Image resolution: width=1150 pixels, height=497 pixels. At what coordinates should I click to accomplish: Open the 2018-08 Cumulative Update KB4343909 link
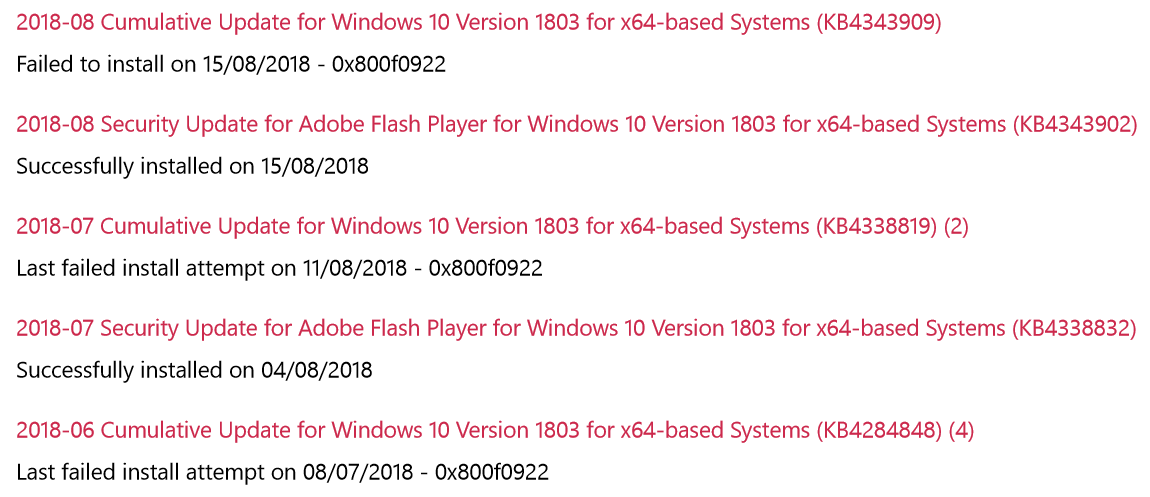pos(478,23)
